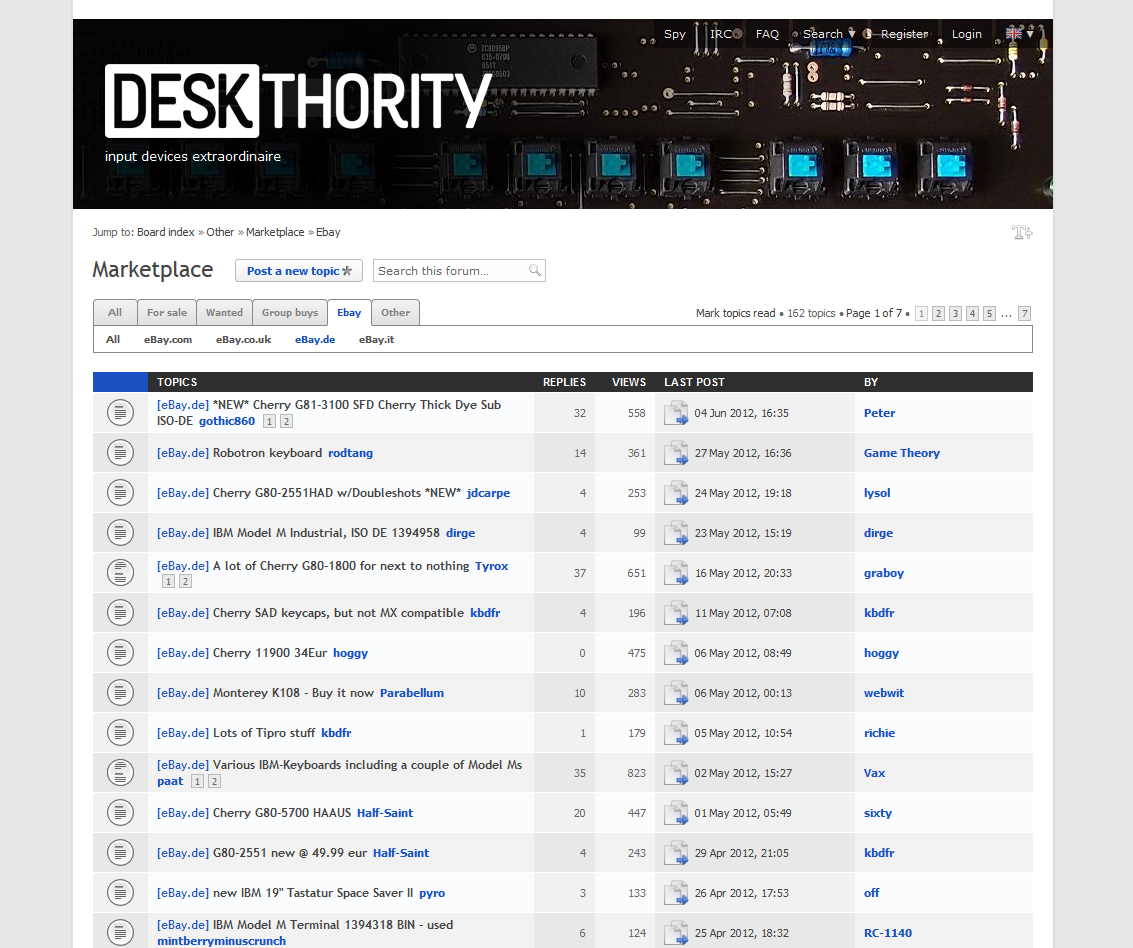The height and width of the screenshot is (948, 1133).
Task: Select the font size changer icon top right
Action: pyautogui.click(x=1022, y=232)
